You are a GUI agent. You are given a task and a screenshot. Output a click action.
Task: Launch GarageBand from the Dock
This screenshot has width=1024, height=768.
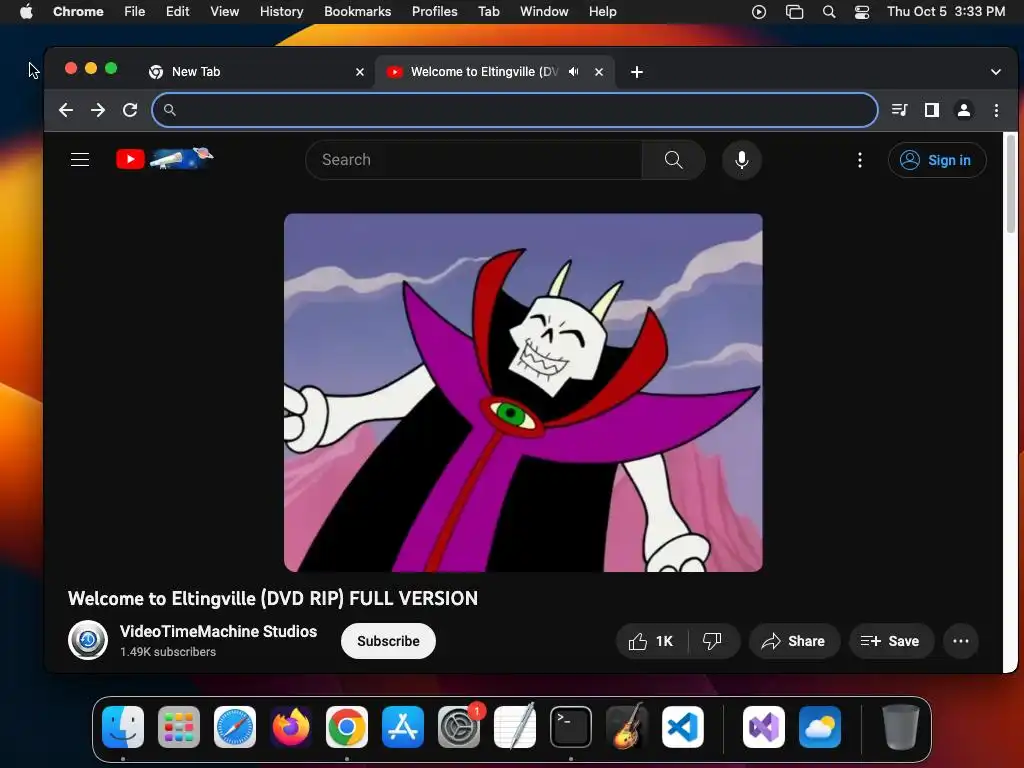pyautogui.click(x=627, y=727)
